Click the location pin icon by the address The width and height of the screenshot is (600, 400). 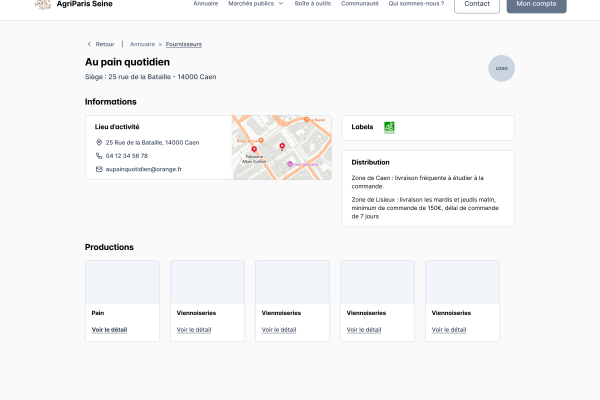[99, 142]
